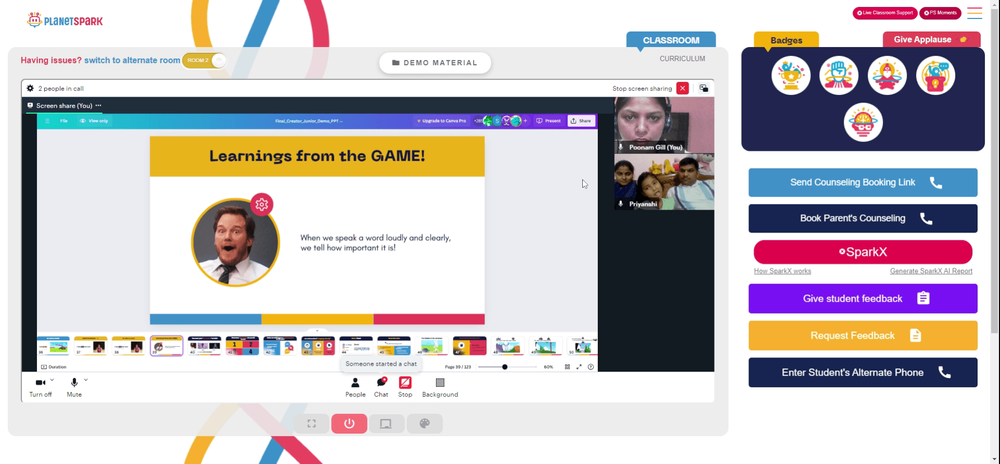The height and width of the screenshot is (464, 1000).
Task: Click Generate SparkX AI Report link
Action: point(931,271)
